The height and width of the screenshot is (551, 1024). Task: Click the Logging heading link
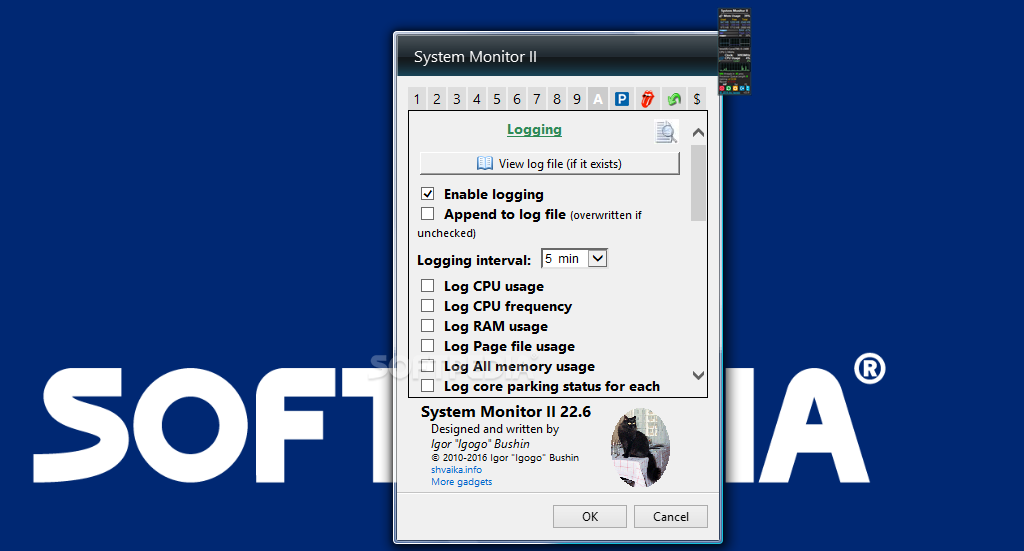534,129
